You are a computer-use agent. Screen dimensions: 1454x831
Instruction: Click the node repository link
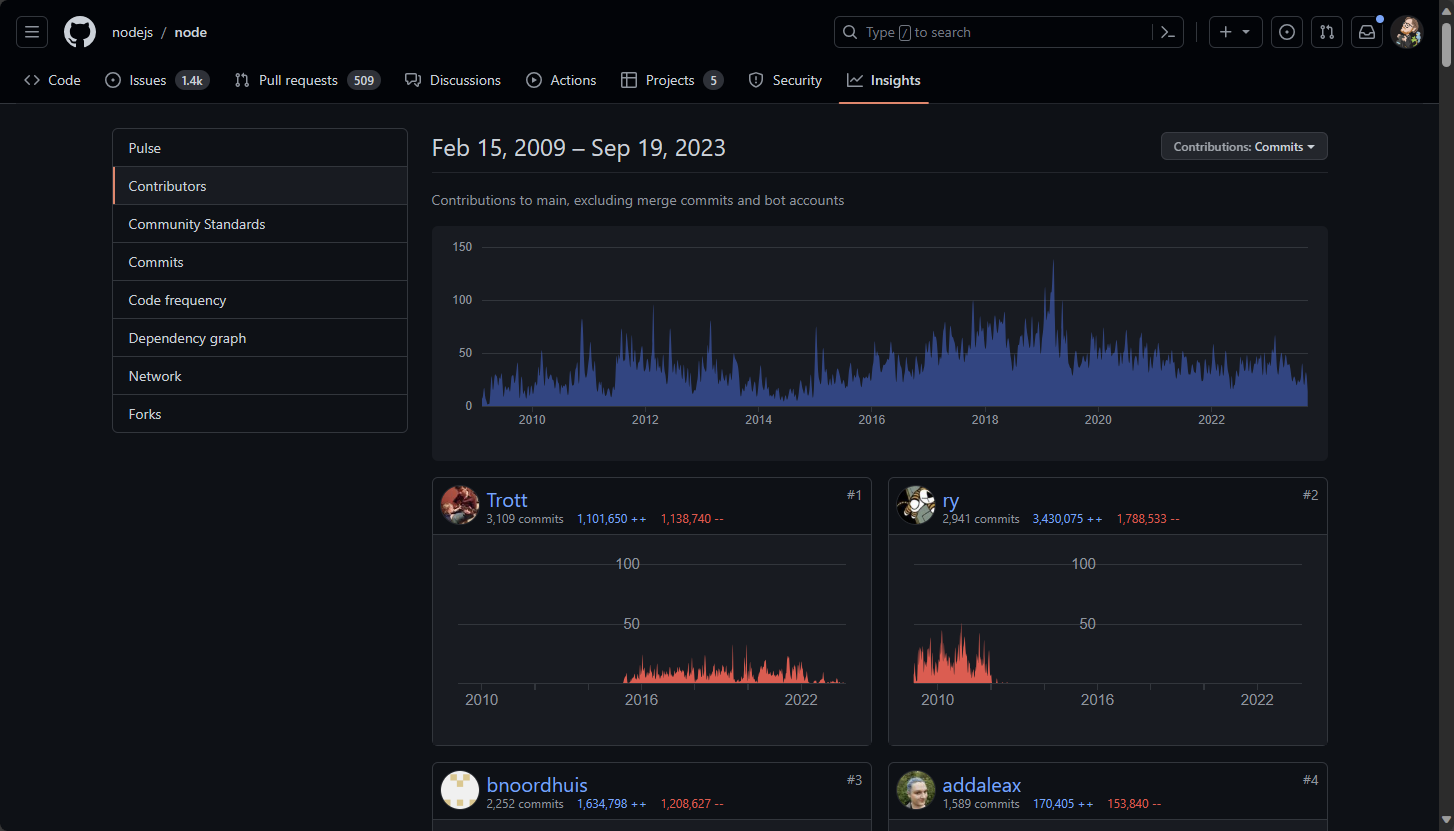(x=191, y=32)
